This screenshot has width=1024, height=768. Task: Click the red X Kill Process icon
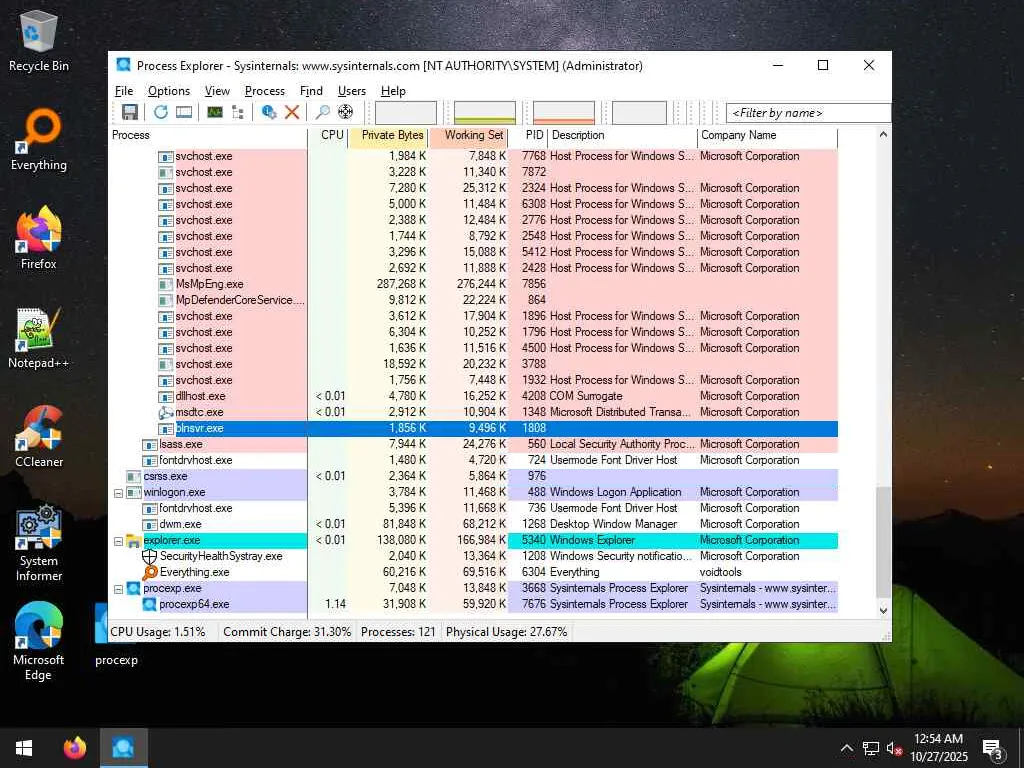click(x=292, y=112)
